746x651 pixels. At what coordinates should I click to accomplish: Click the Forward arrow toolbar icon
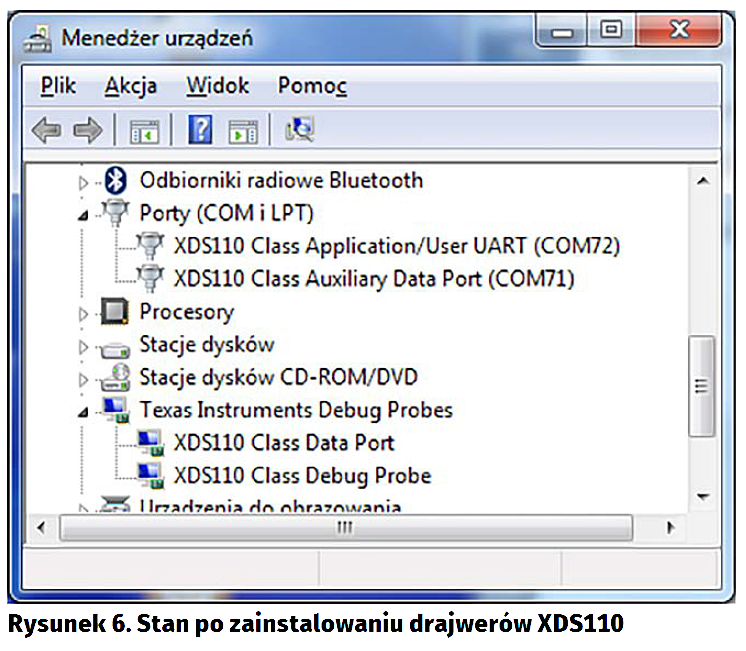pos(87,130)
